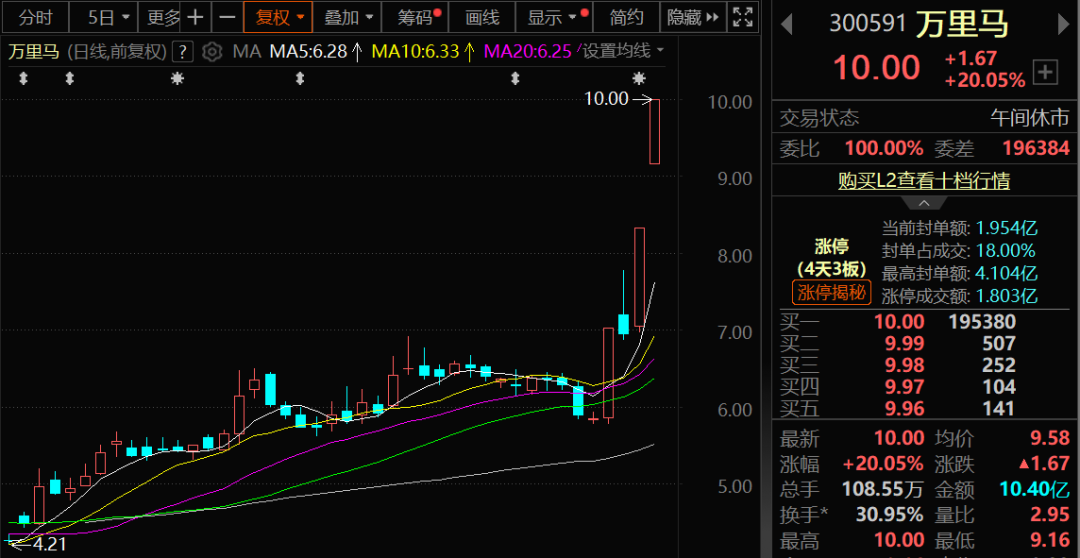Expand the 设置均线 moving average dropdown

tap(623, 51)
